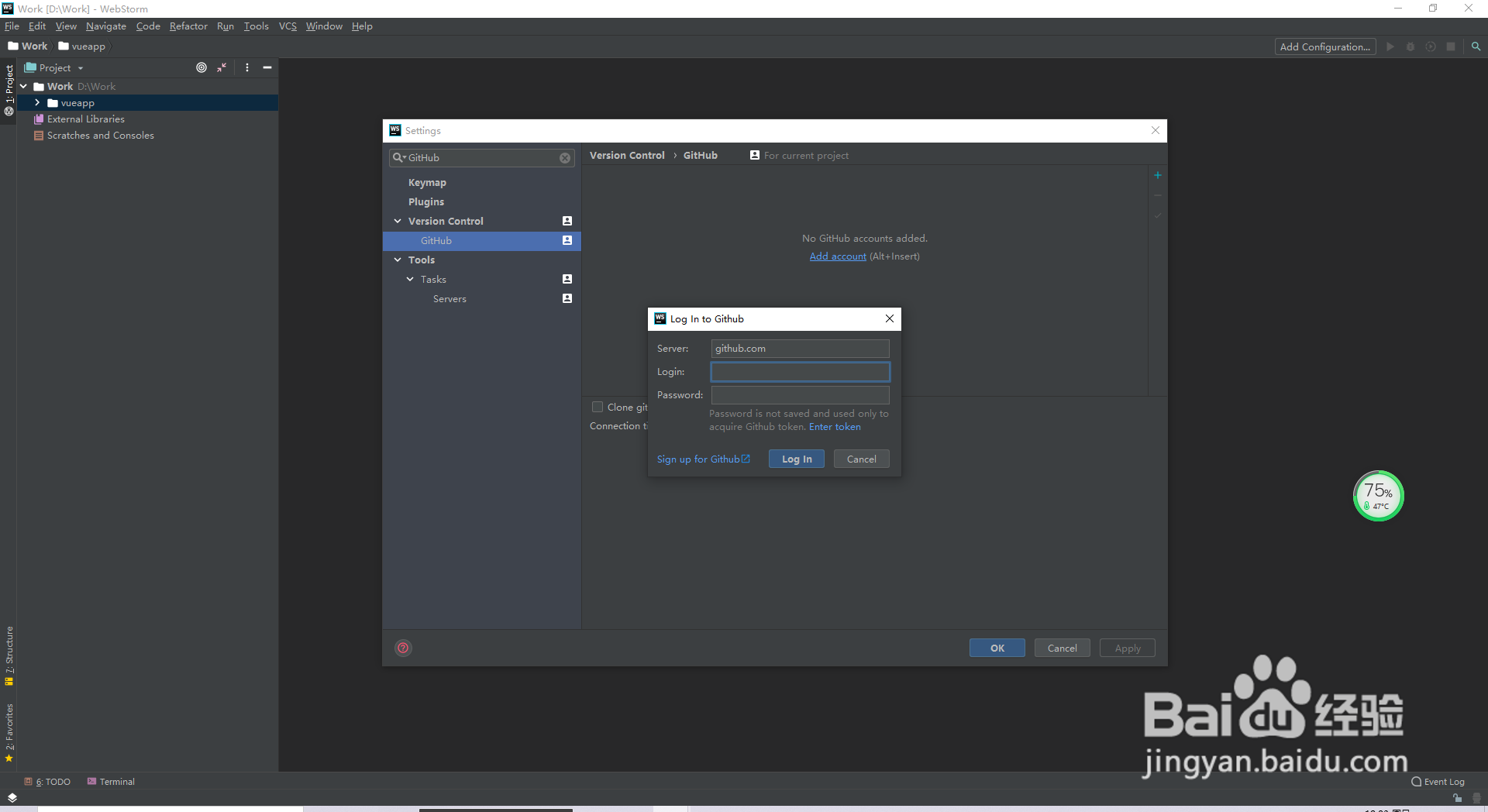Click the Work breadcrumb in the navigation bar
Image resolution: width=1488 pixels, height=812 pixels.
pyautogui.click(x=28, y=46)
